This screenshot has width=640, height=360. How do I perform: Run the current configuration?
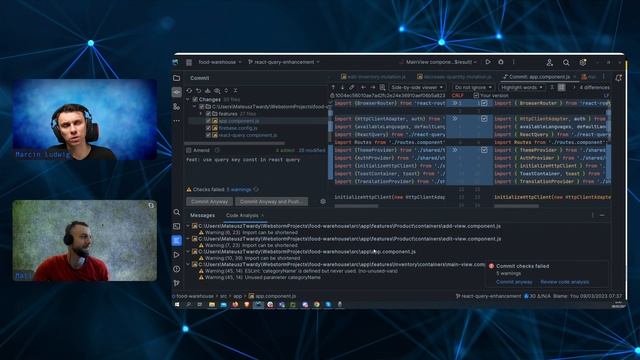[x=488, y=62]
